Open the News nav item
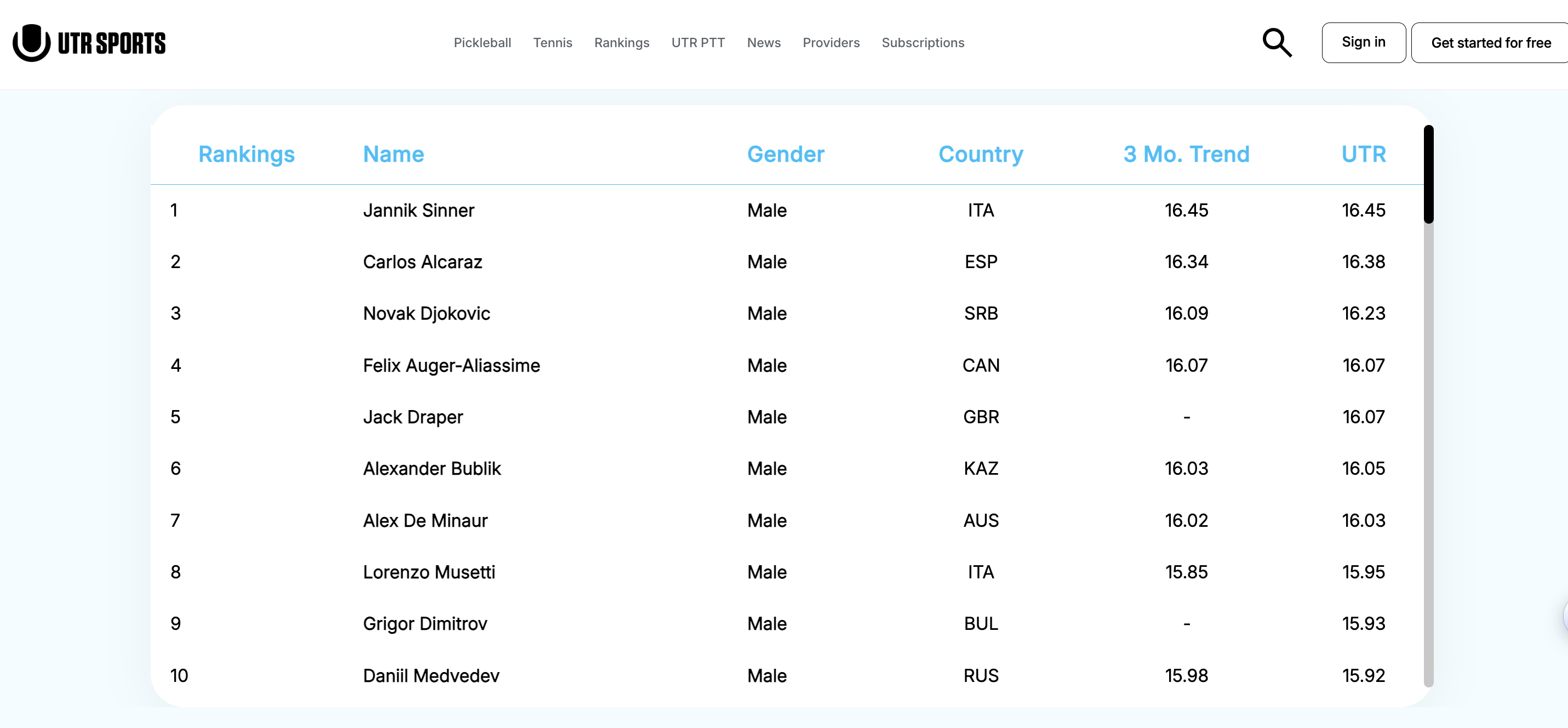The width and height of the screenshot is (1568, 728). (x=763, y=43)
